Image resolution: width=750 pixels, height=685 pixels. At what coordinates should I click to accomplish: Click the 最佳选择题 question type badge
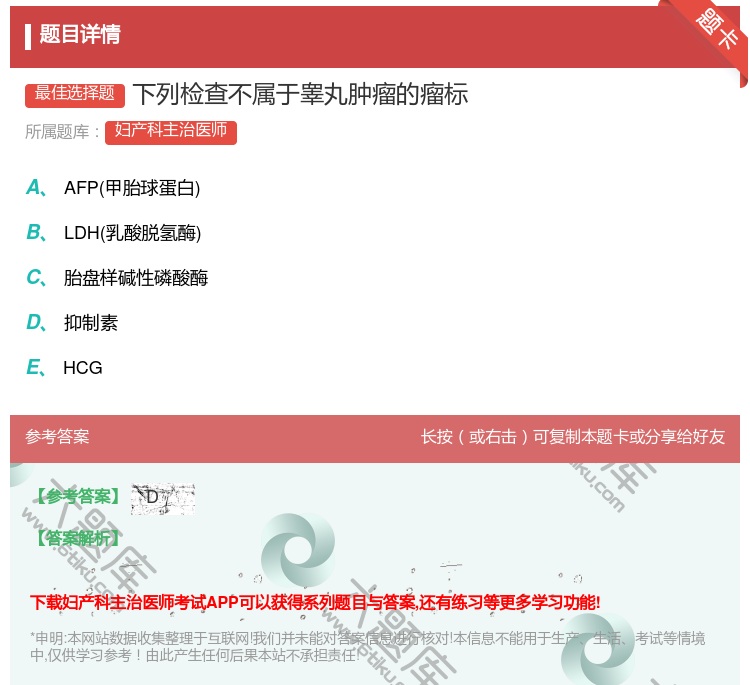point(75,94)
